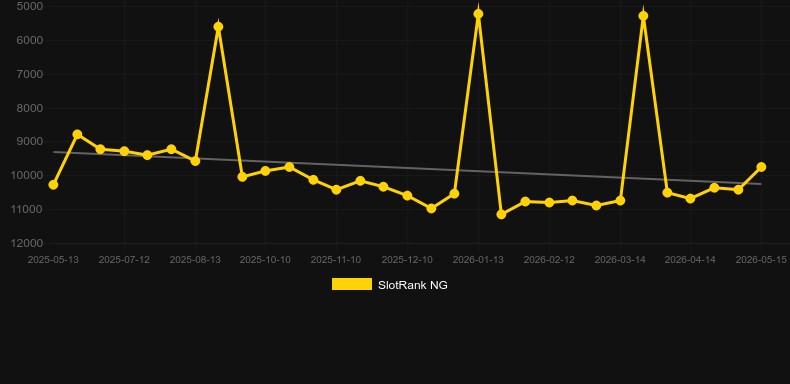Click the 2025-05-13 date label
The image size is (790, 384).
(x=53, y=260)
